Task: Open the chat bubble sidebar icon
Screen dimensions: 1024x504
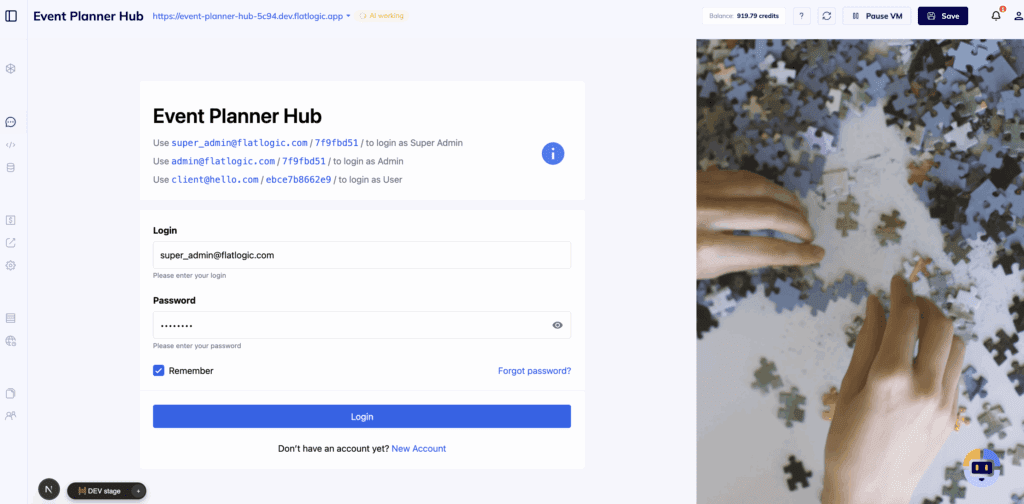Action: 10,122
